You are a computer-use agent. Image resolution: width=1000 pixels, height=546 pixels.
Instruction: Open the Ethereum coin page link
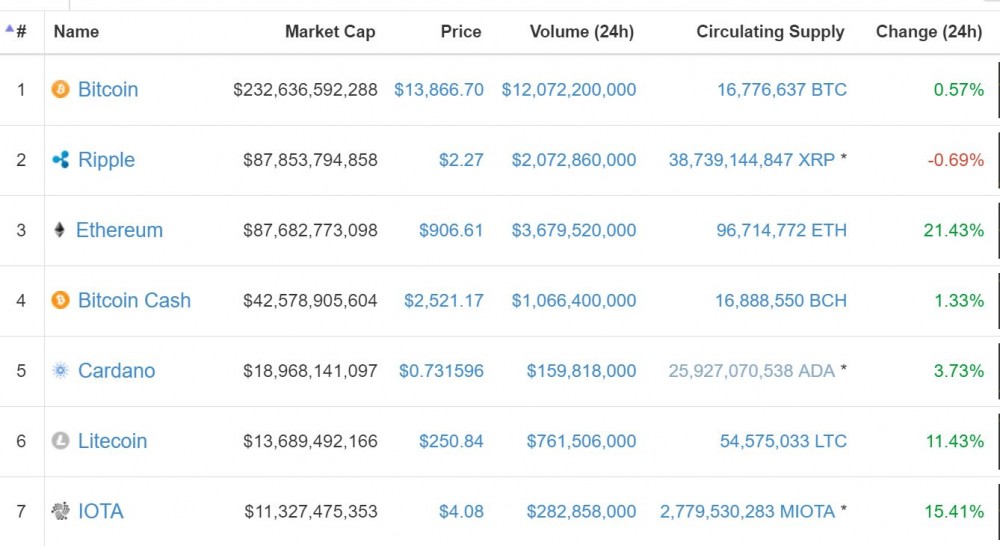[119, 230]
